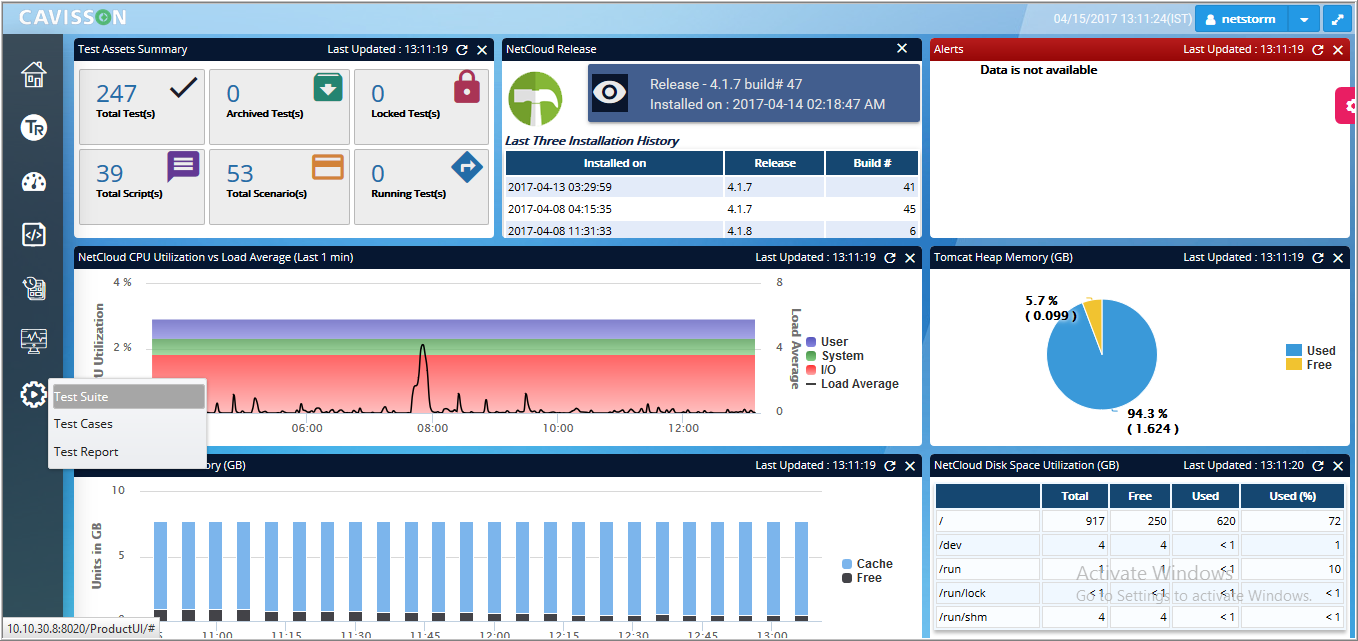The image size is (1358, 641).
Task: Refresh the memory (GB) bar chart widget
Action: (890, 465)
